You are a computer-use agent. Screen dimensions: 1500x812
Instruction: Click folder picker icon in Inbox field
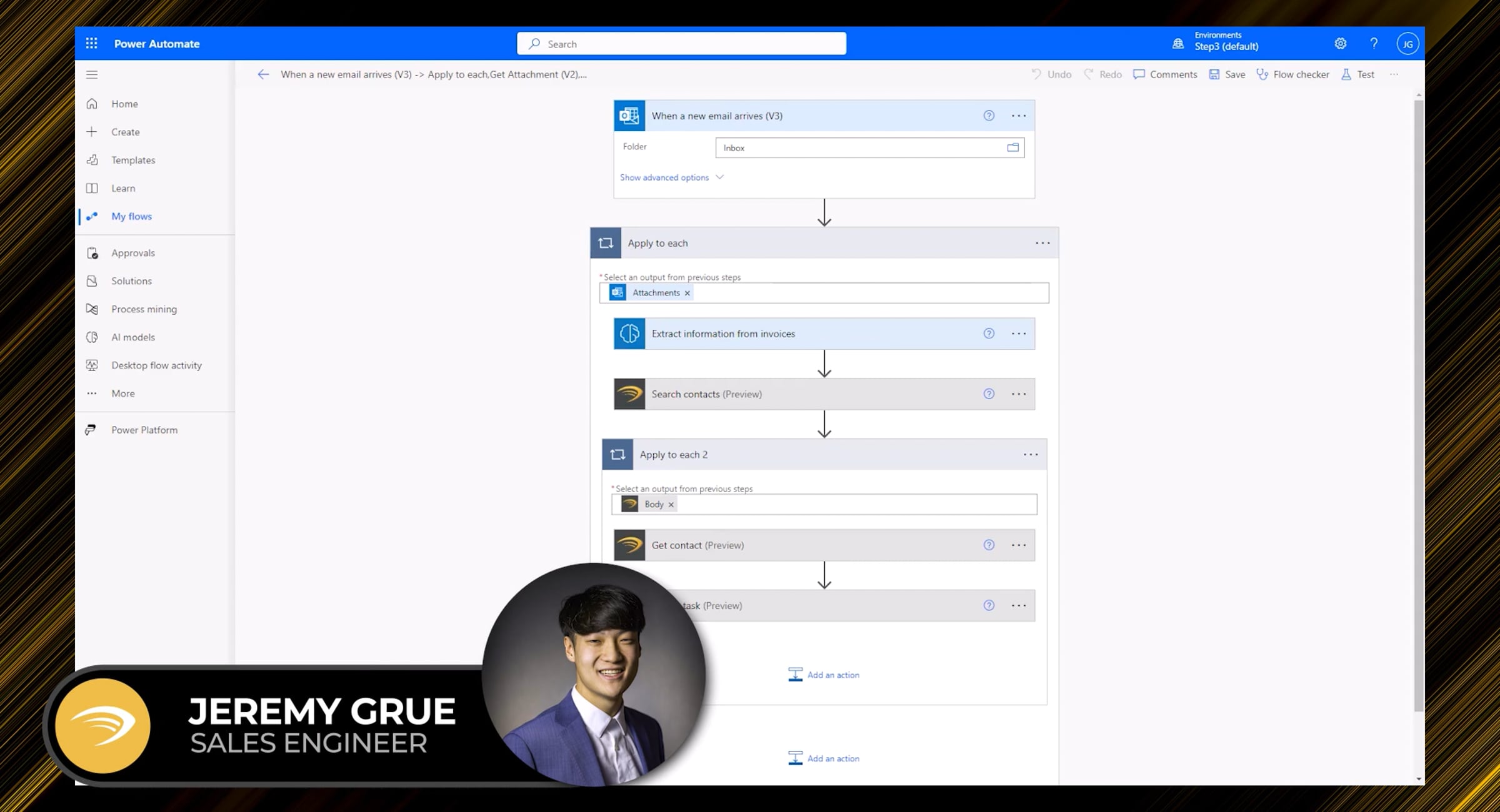coord(1012,147)
